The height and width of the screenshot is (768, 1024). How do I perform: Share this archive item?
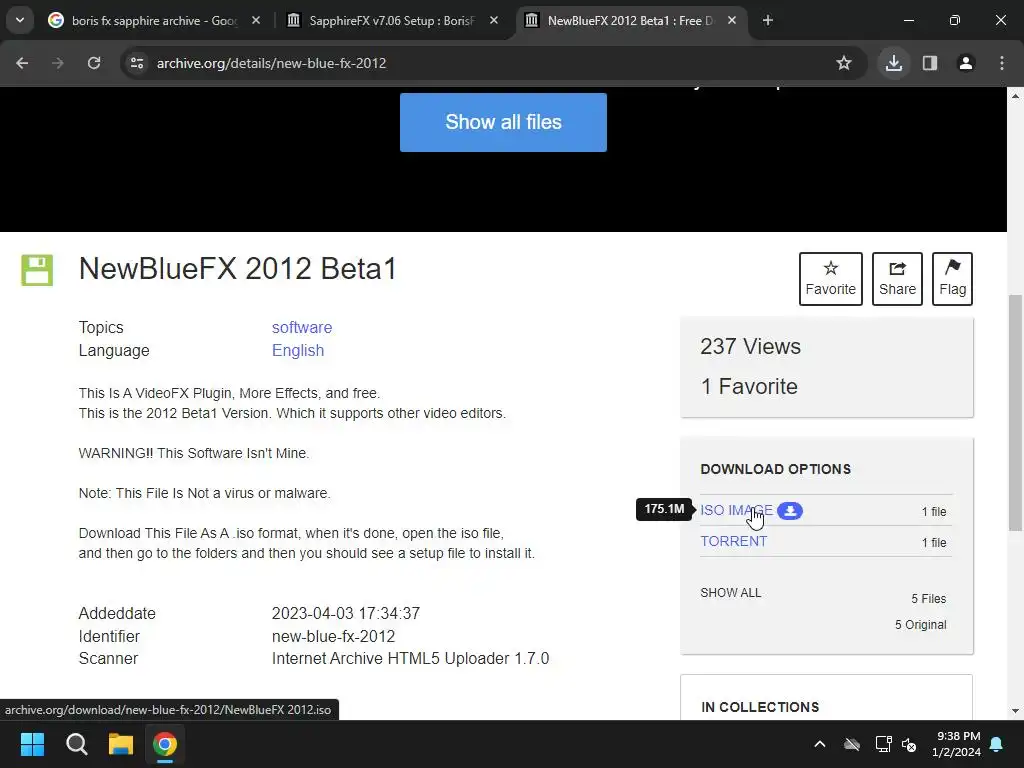897,279
